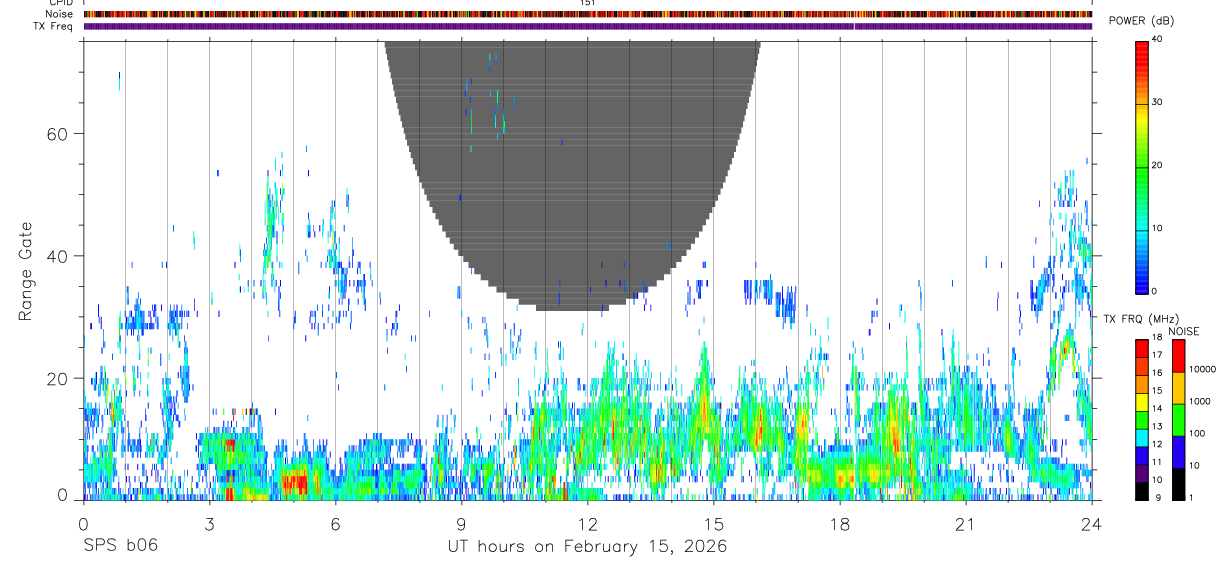This screenshot has width=1228, height=567.
Task: Click the 10000 label on the NOISE scale
Action: point(1203,369)
